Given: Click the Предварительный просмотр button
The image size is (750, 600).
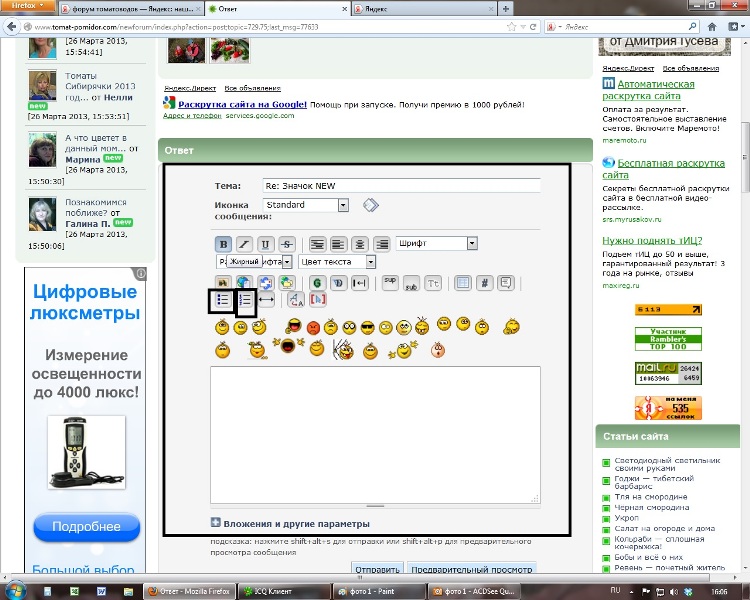Looking at the screenshot, I should tap(472, 569).
